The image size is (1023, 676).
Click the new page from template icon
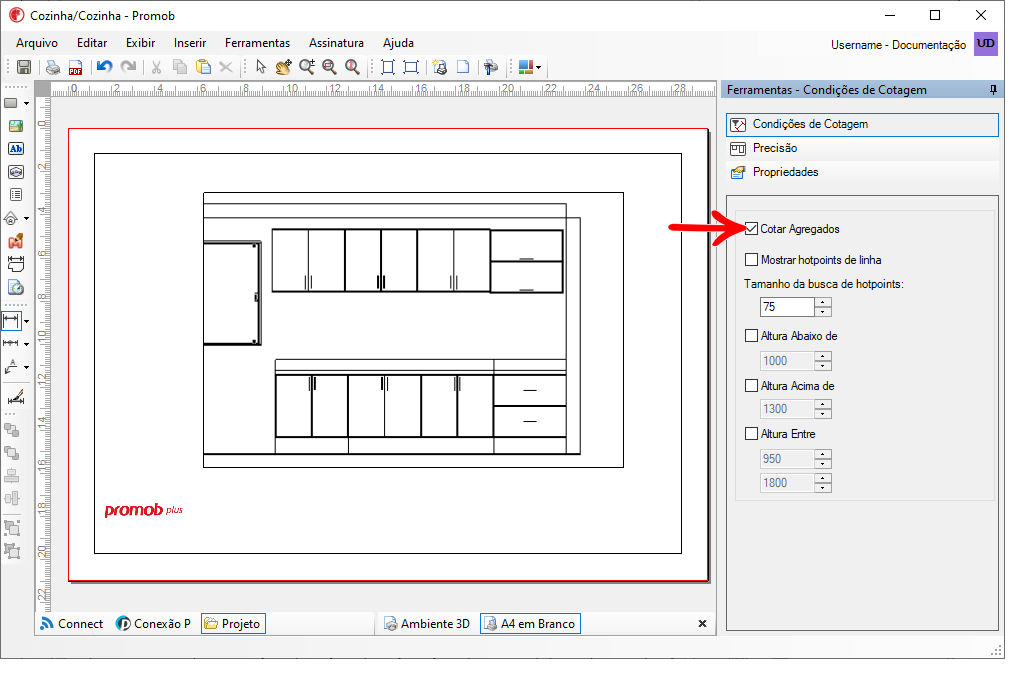440,68
